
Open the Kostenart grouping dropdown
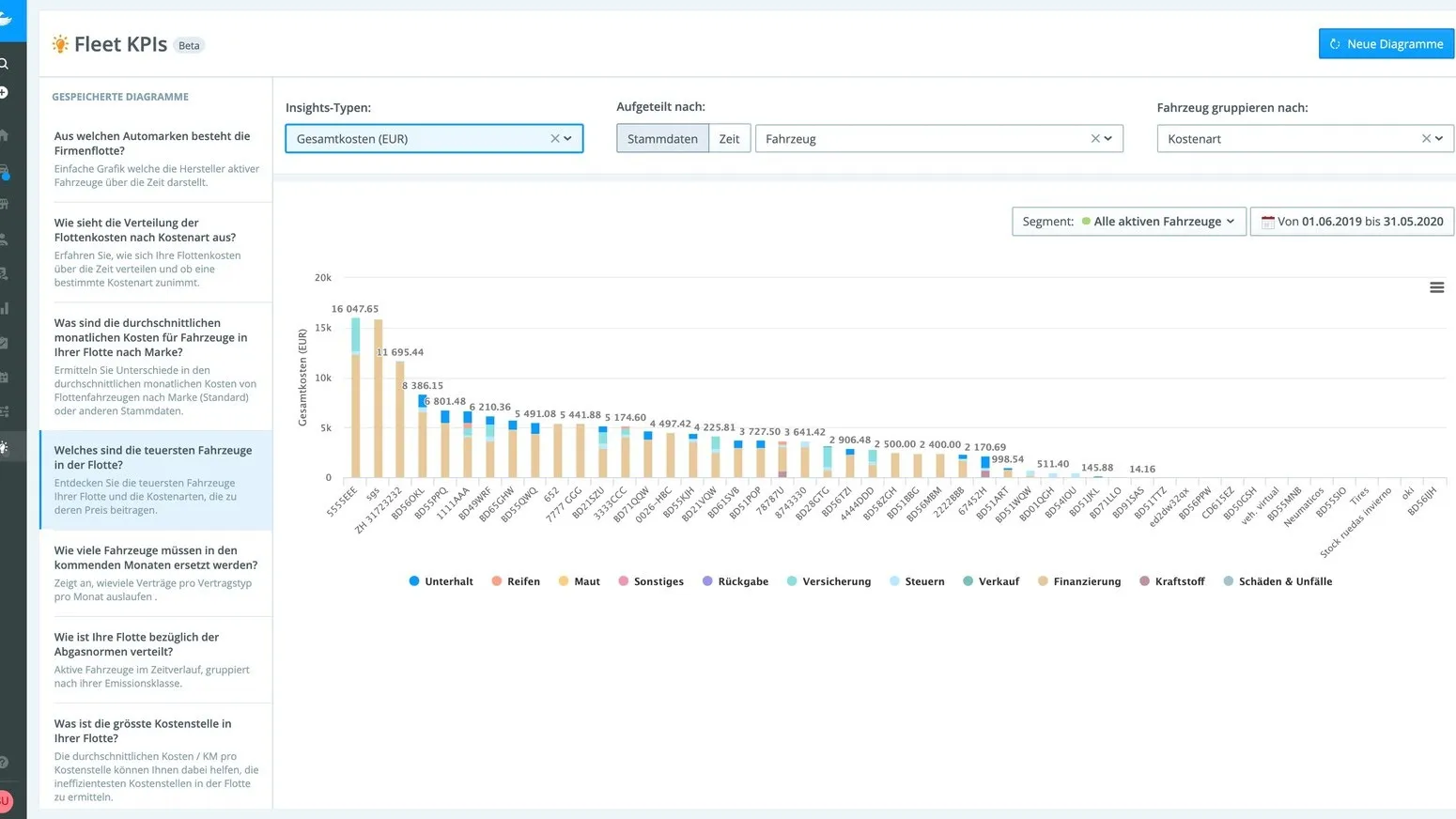(x=1306, y=139)
